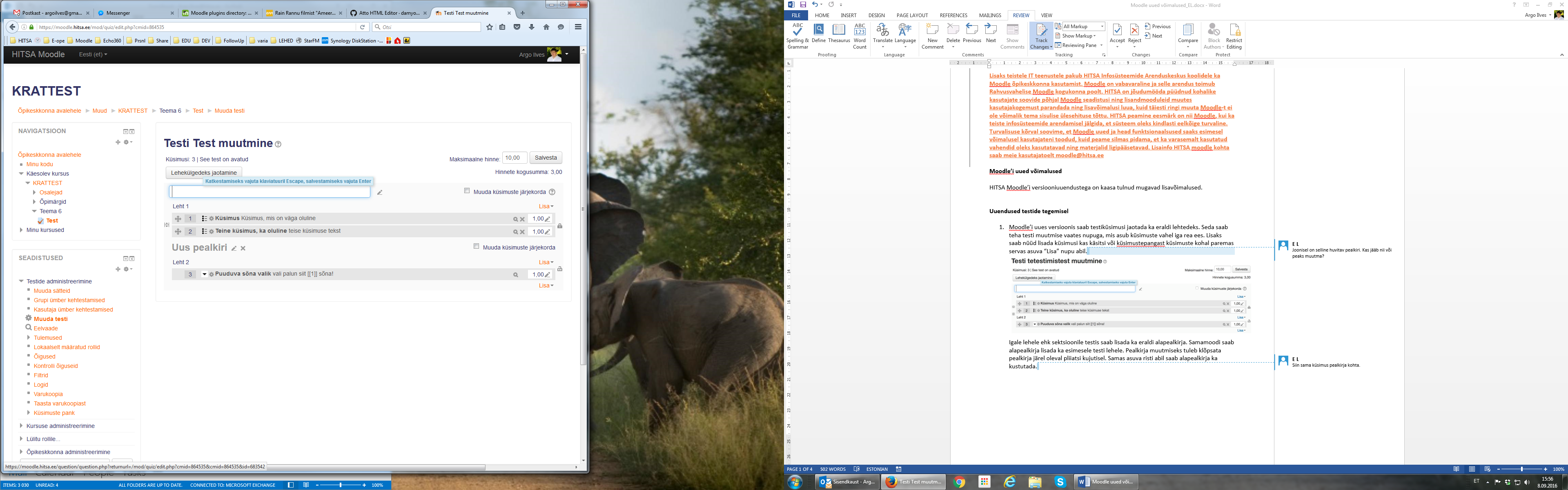Image resolution: width=1568 pixels, height=490 pixels.
Task: Tick checkbox beside Uus pealkiri section
Action: pyautogui.click(x=476, y=247)
